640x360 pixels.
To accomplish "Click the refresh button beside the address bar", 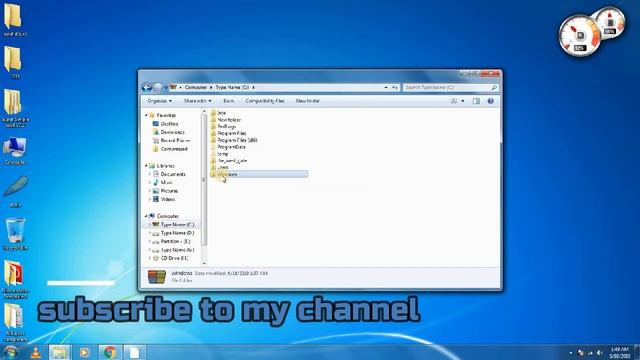I will pyautogui.click(x=395, y=87).
